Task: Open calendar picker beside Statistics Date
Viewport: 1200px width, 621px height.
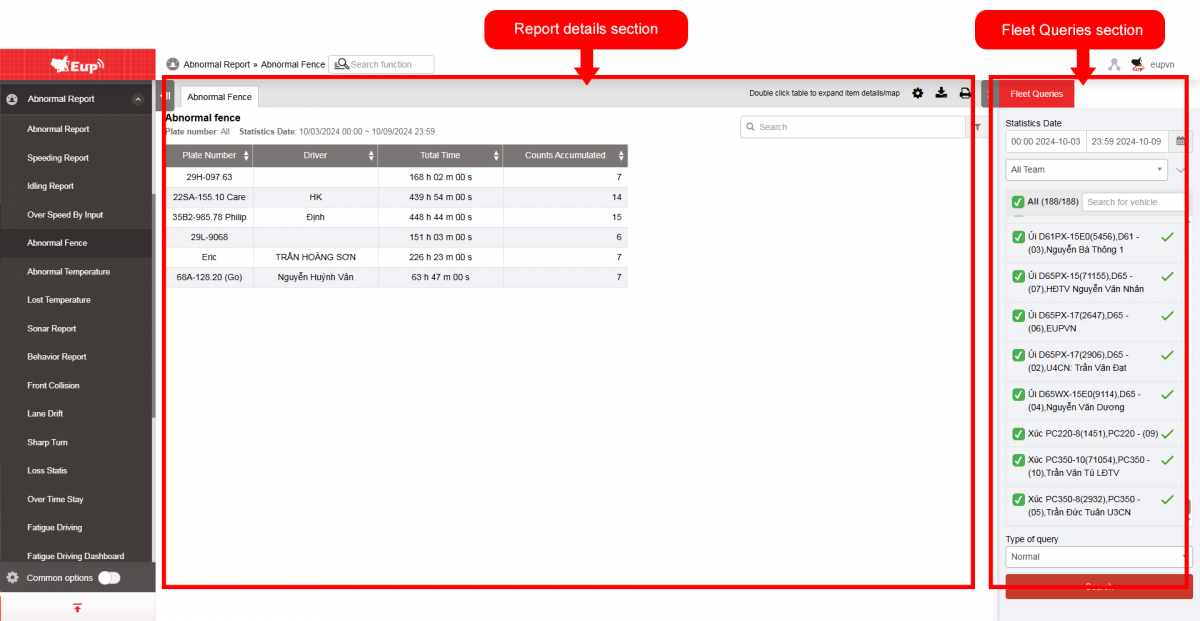Action: (x=1181, y=142)
